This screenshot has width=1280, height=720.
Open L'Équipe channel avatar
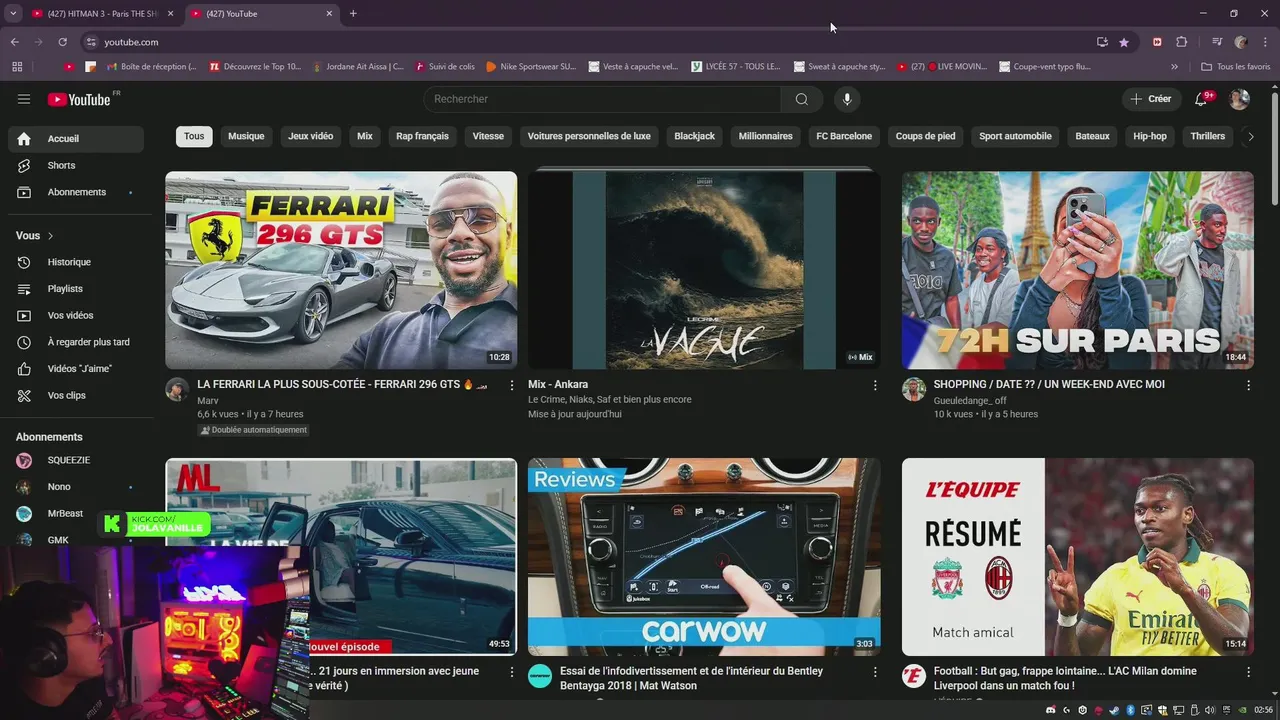tap(914, 676)
